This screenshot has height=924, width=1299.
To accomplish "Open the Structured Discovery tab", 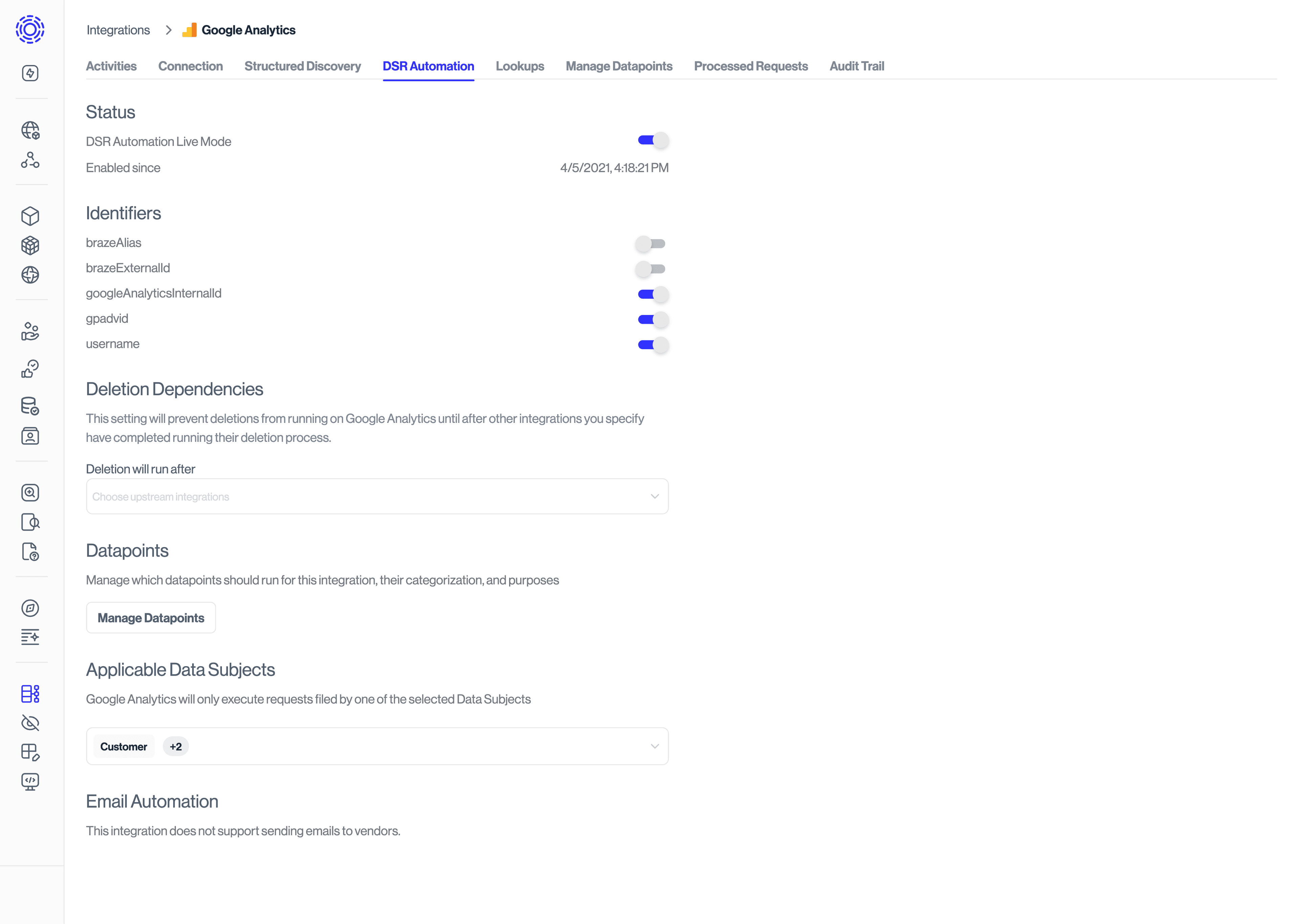I will (x=302, y=66).
